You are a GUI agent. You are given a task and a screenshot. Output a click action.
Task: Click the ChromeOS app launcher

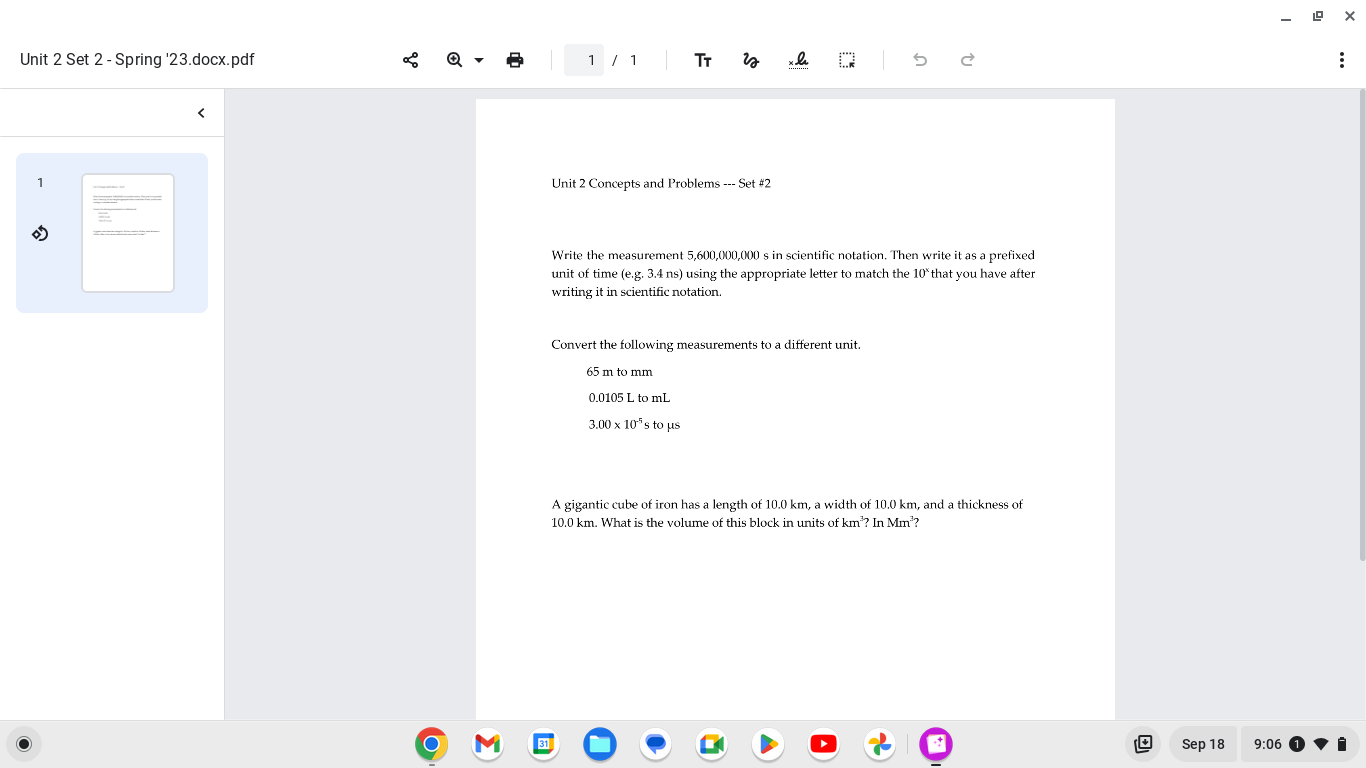tap(23, 744)
